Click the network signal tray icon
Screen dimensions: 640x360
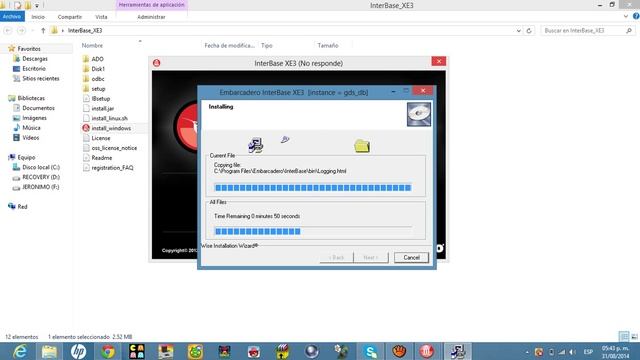coord(562,352)
